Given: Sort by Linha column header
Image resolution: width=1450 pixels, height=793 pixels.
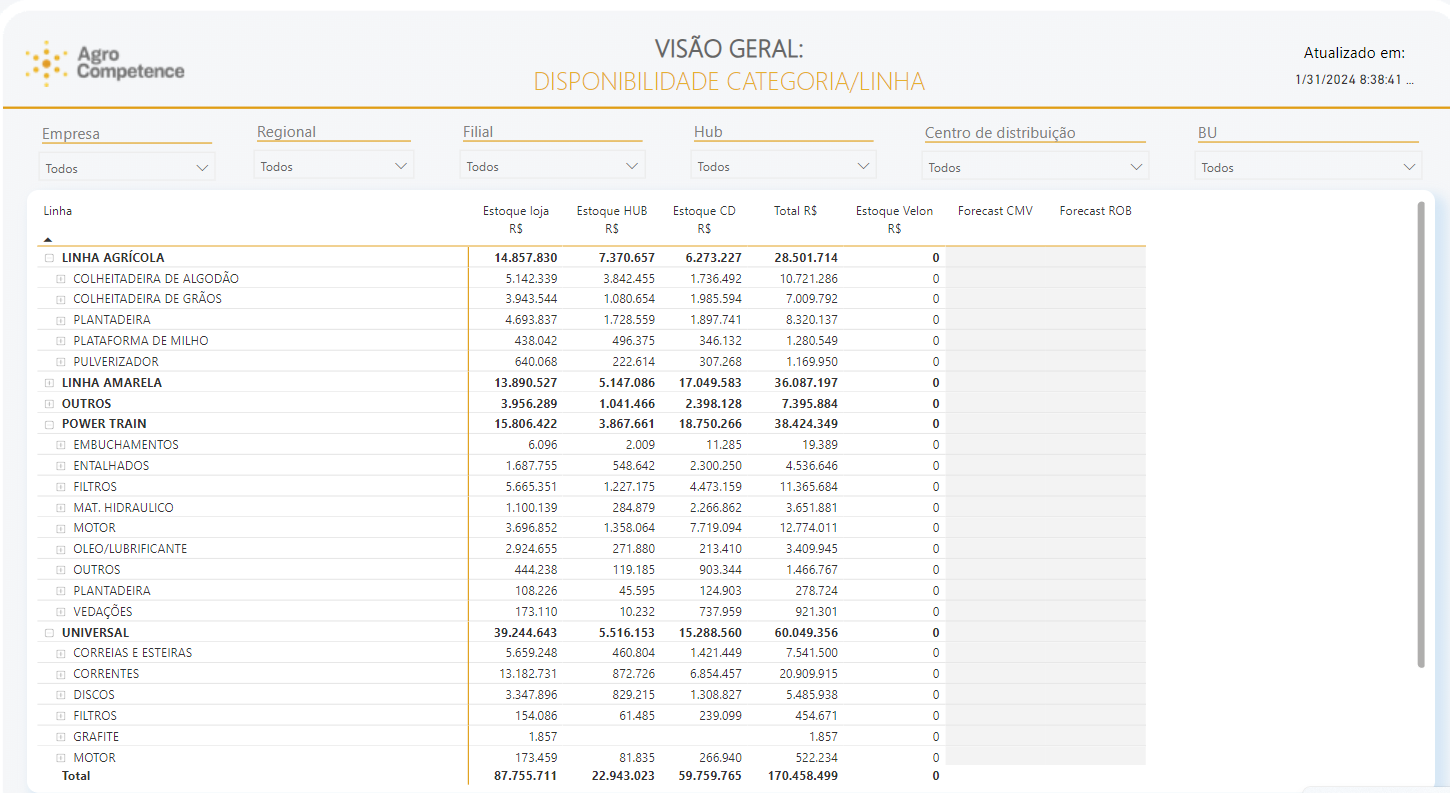Looking at the screenshot, I should click(x=58, y=211).
